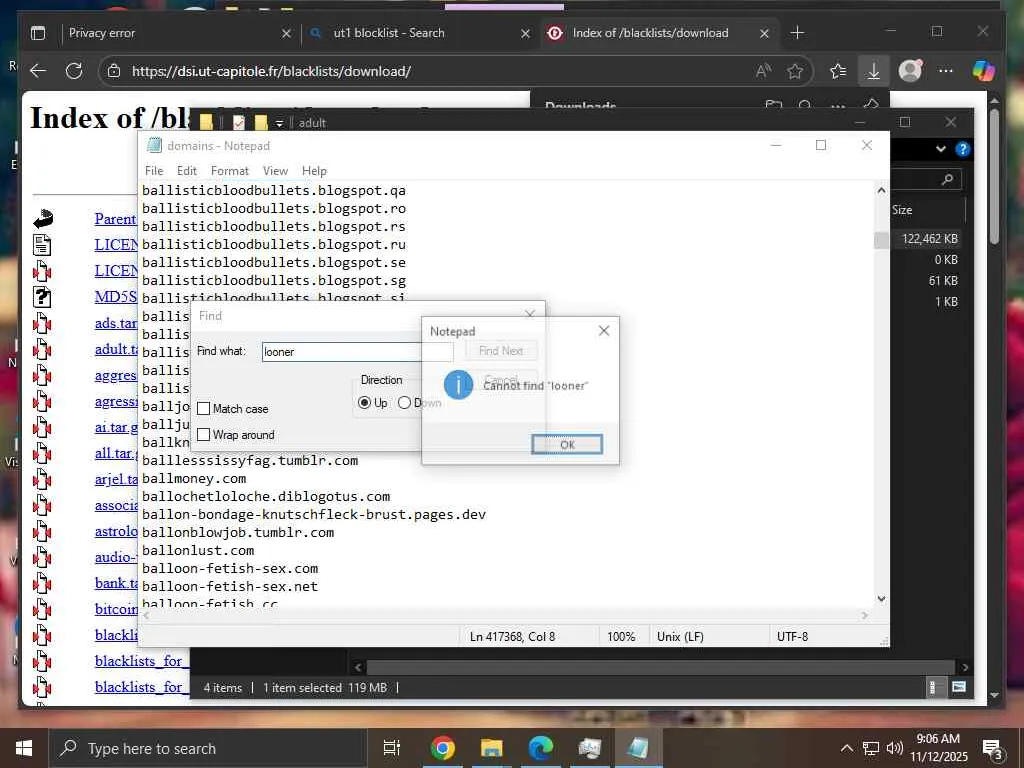Click the taskbar search box
Screen dimensions: 1024x768
(x=207, y=748)
